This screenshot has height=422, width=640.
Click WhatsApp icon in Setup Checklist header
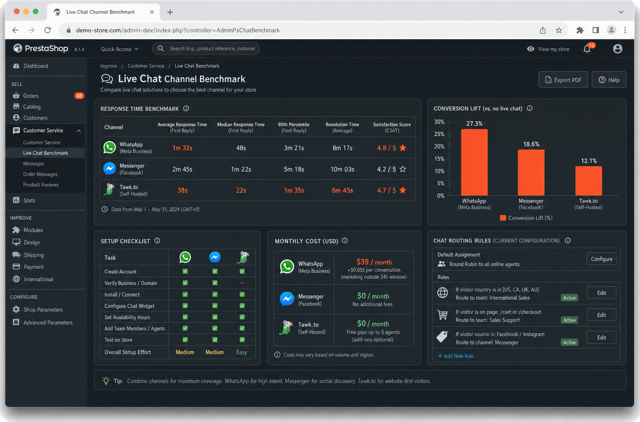tap(185, 257)
